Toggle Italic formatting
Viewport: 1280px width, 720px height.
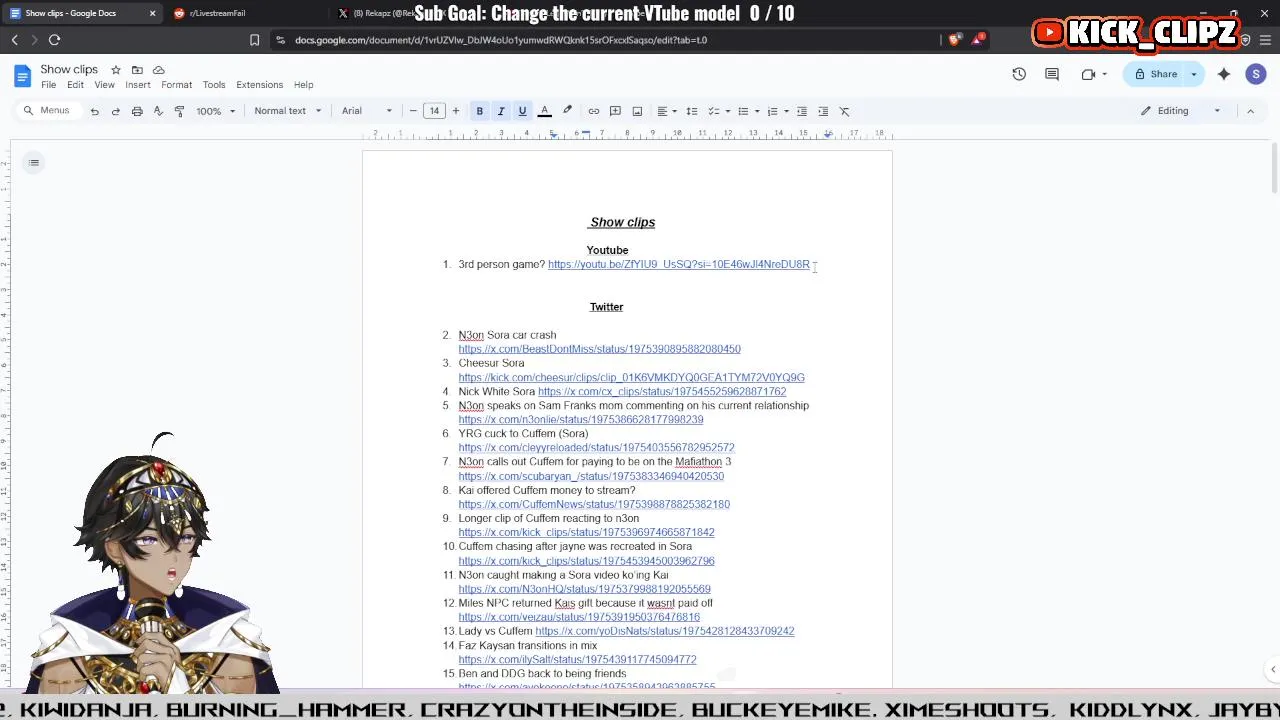pyautogui.click(x=501, y=111)
